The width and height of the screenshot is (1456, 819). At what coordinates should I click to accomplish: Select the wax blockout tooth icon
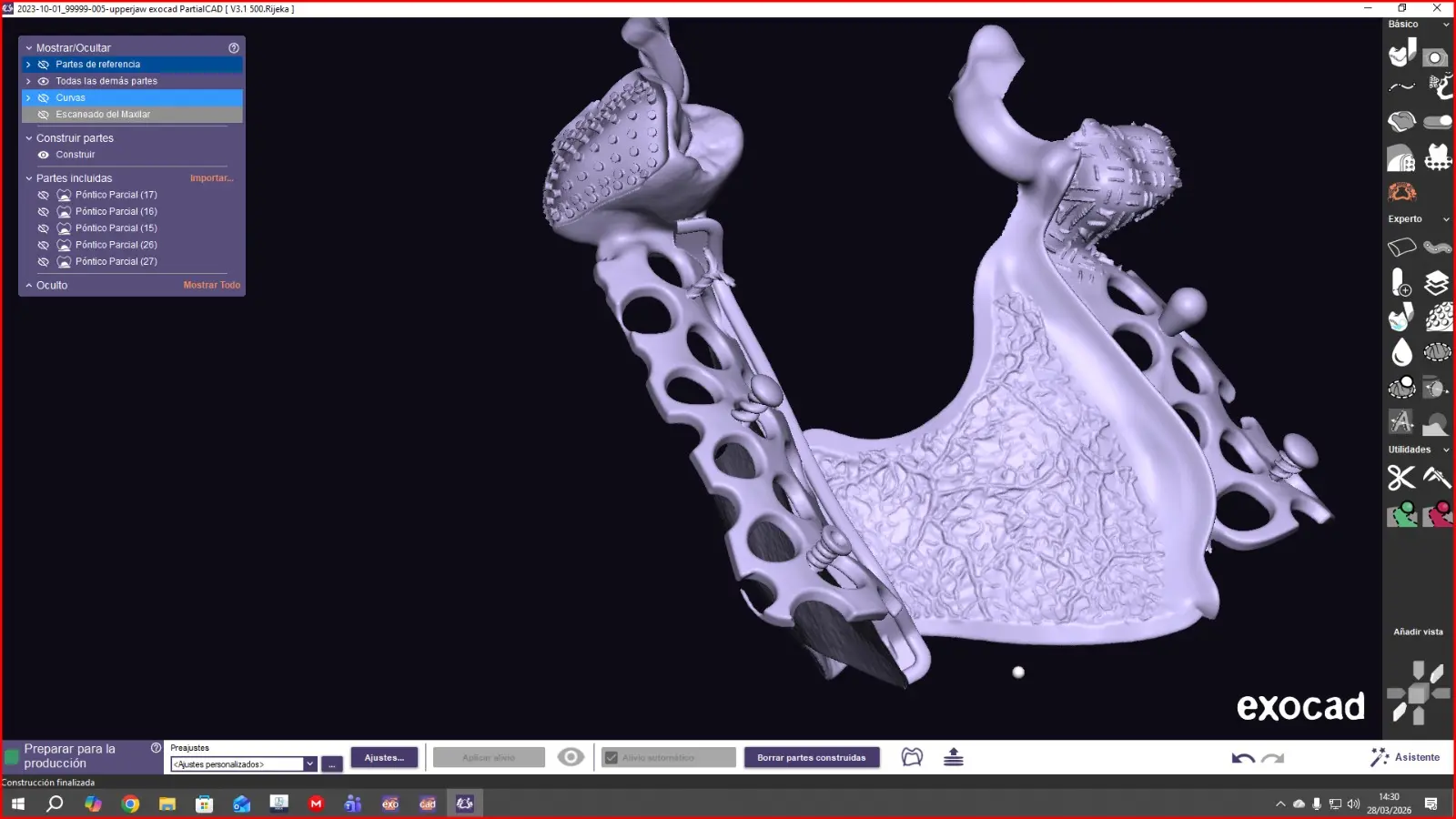[1401, 317]
